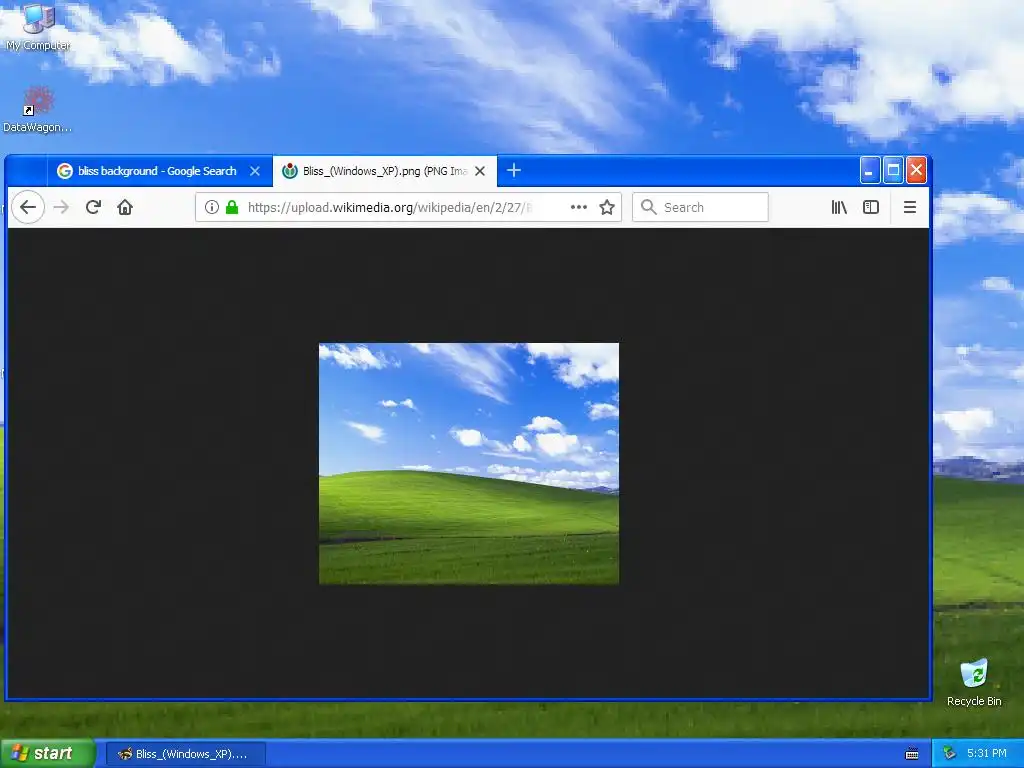Select the DataWagon desktop shortcut
This screenshot has height=768, width=1024.
click(x=37, y=110)
